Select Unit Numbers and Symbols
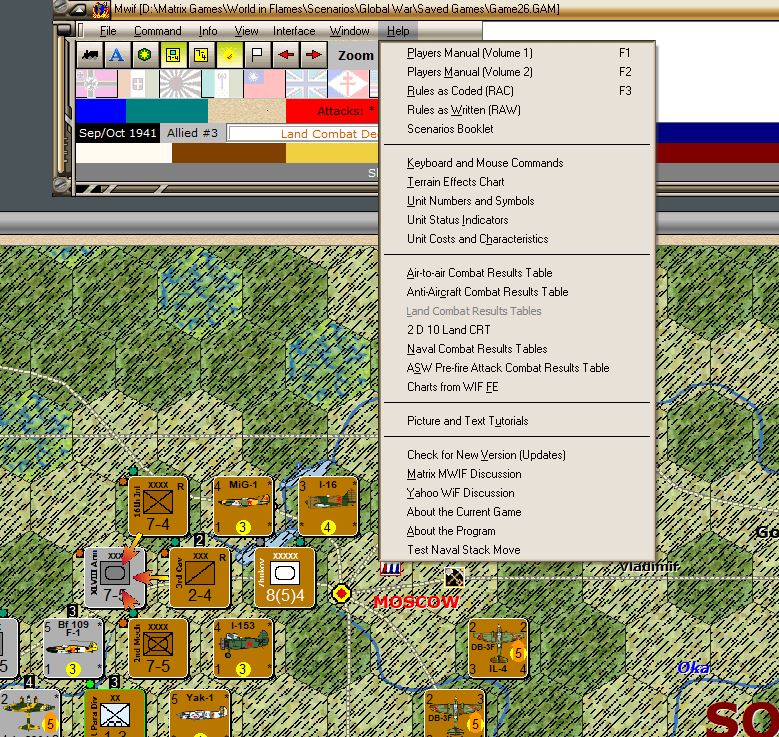Screen dimensions: 779x737 (518, 201)
